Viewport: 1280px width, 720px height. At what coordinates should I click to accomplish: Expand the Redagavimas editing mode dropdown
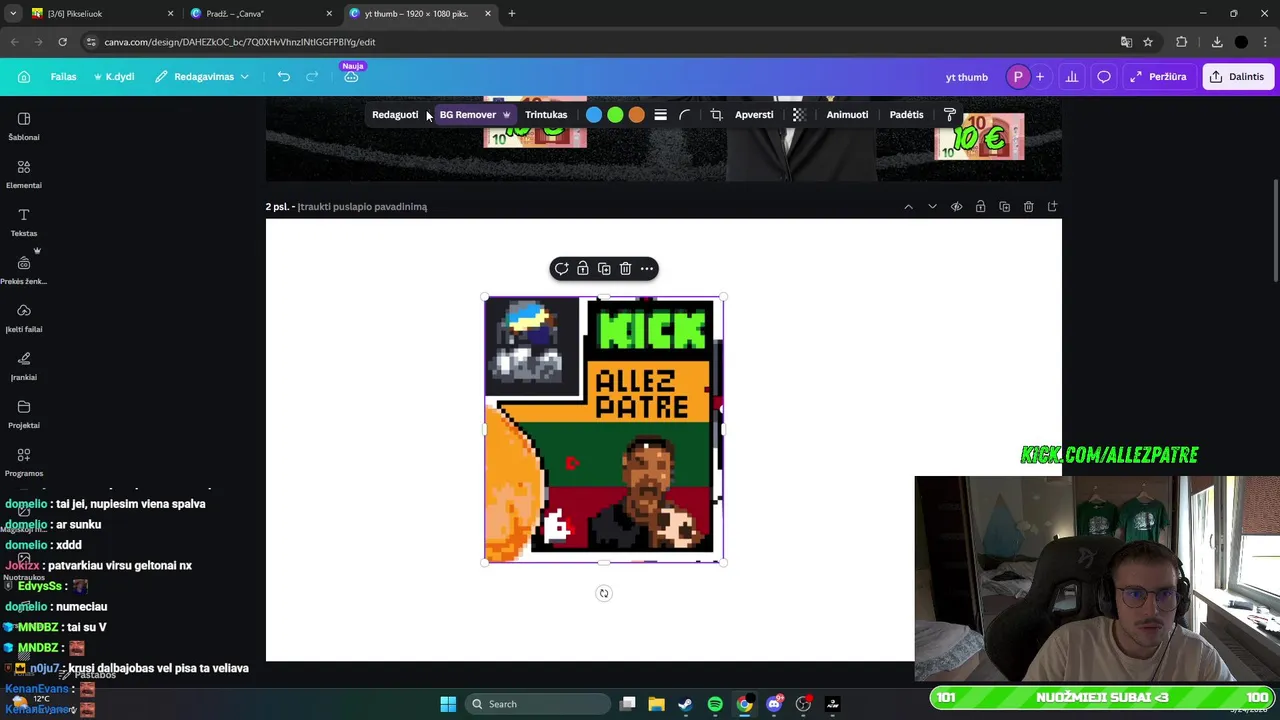coord(202,77)
